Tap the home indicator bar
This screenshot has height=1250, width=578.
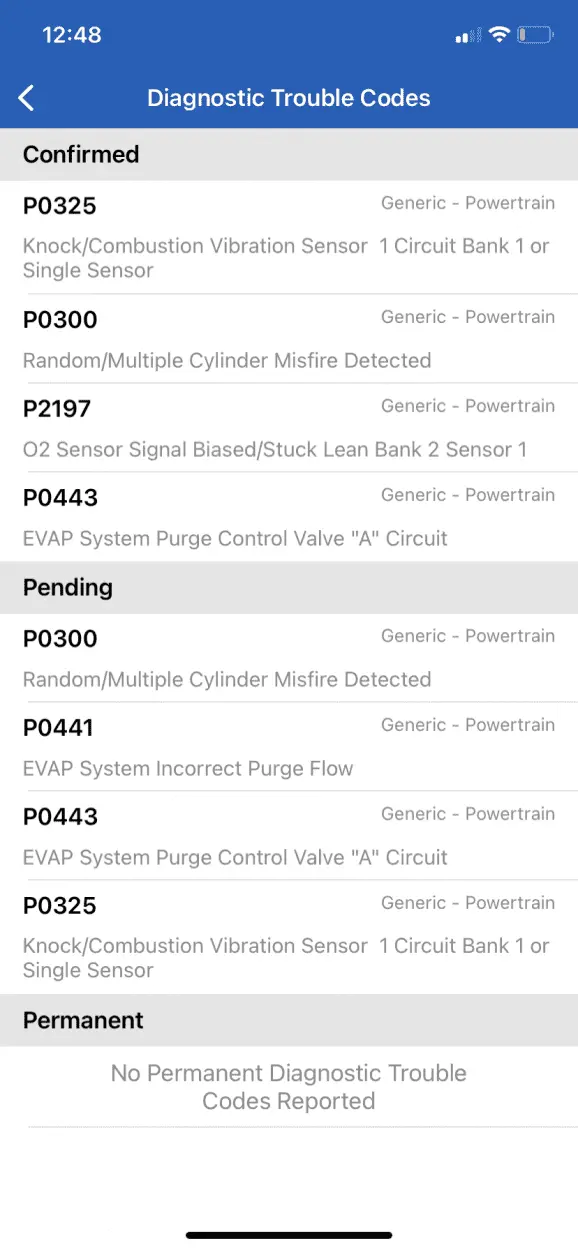point(289,1235)
